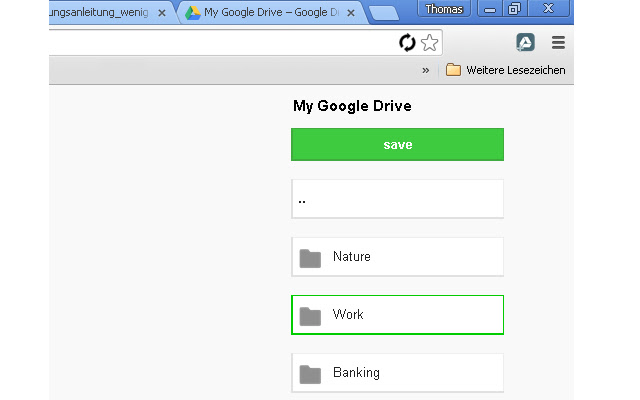640x400 pixels.
Task: Go up via the ".." parent folder row
Action: point(397,199)
